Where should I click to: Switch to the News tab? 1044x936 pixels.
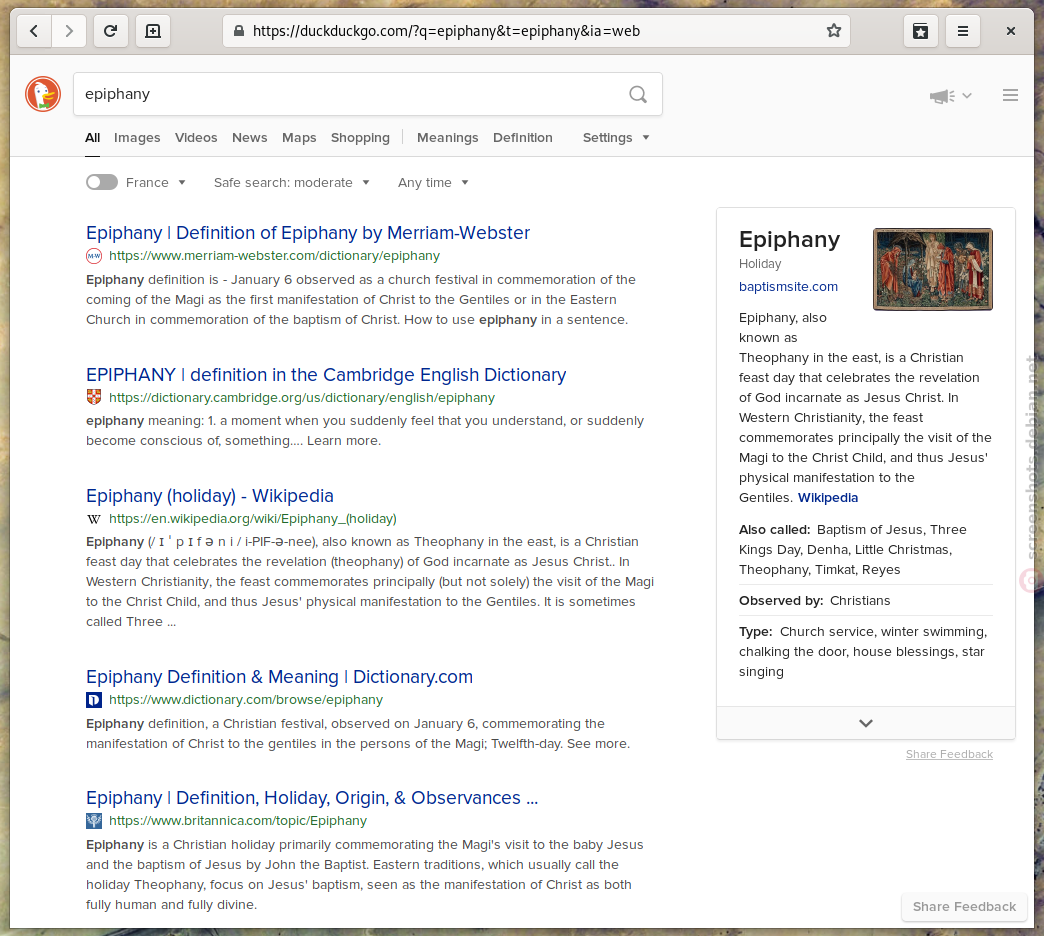coord(250,138)
